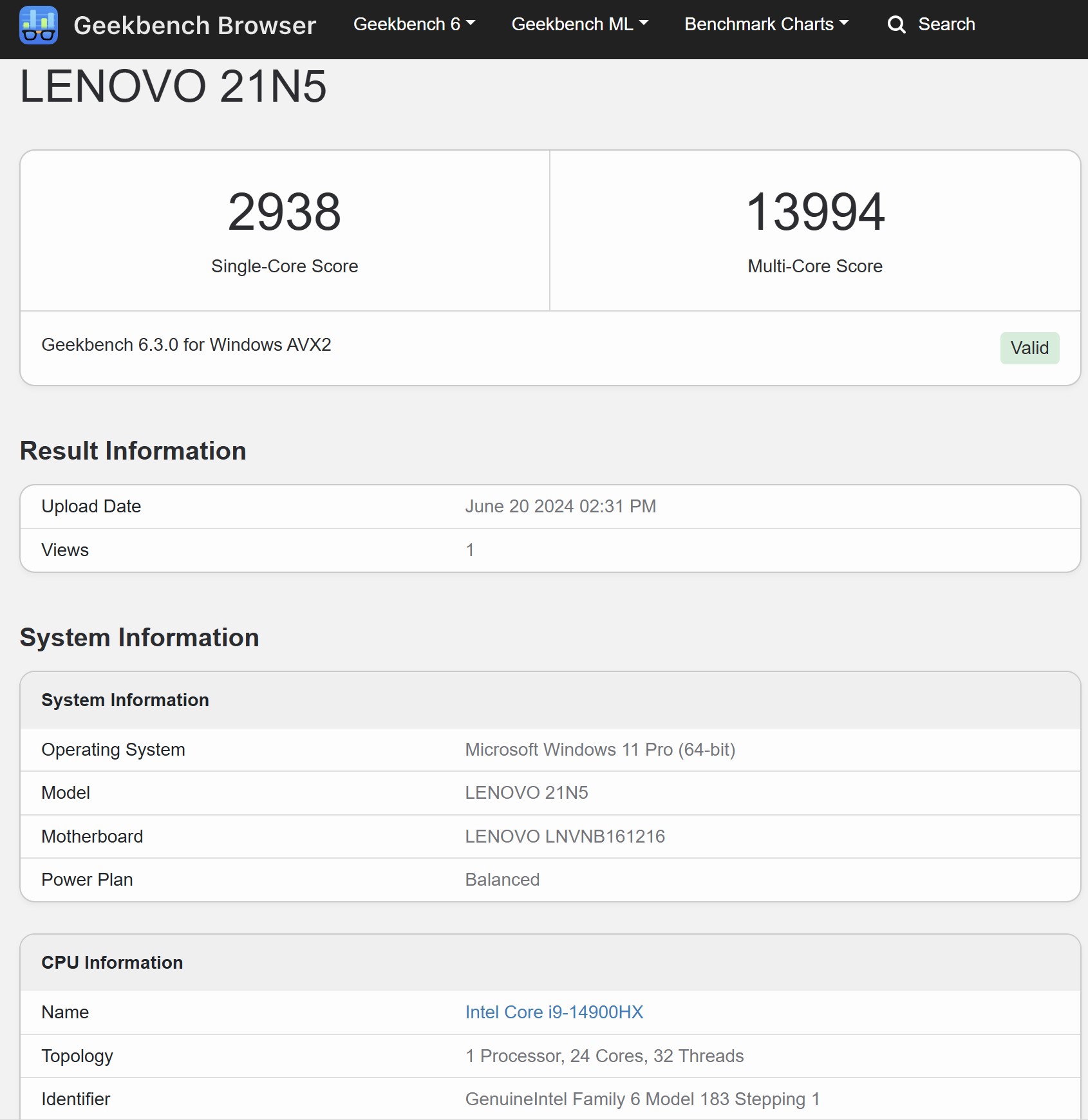Click the LENOVO LNVNB161216 motherboard value
1088x1120 pixels.
click(x=565, y=837)
